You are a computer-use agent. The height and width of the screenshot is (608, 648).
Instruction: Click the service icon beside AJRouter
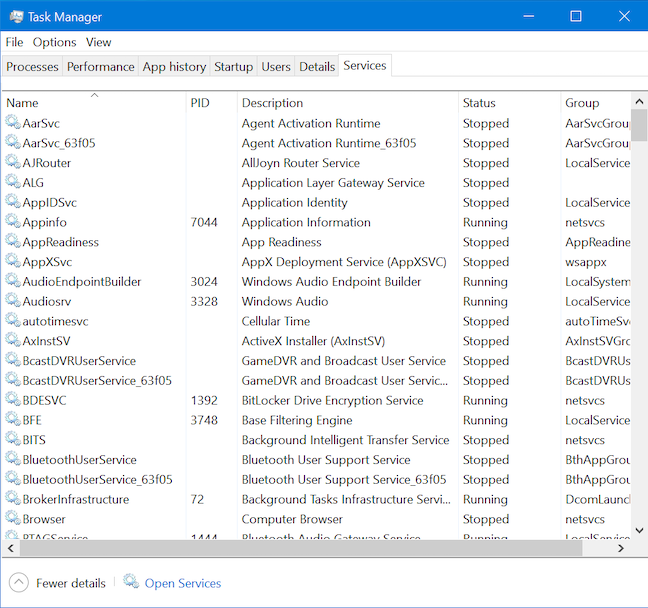tap(13, 162)
